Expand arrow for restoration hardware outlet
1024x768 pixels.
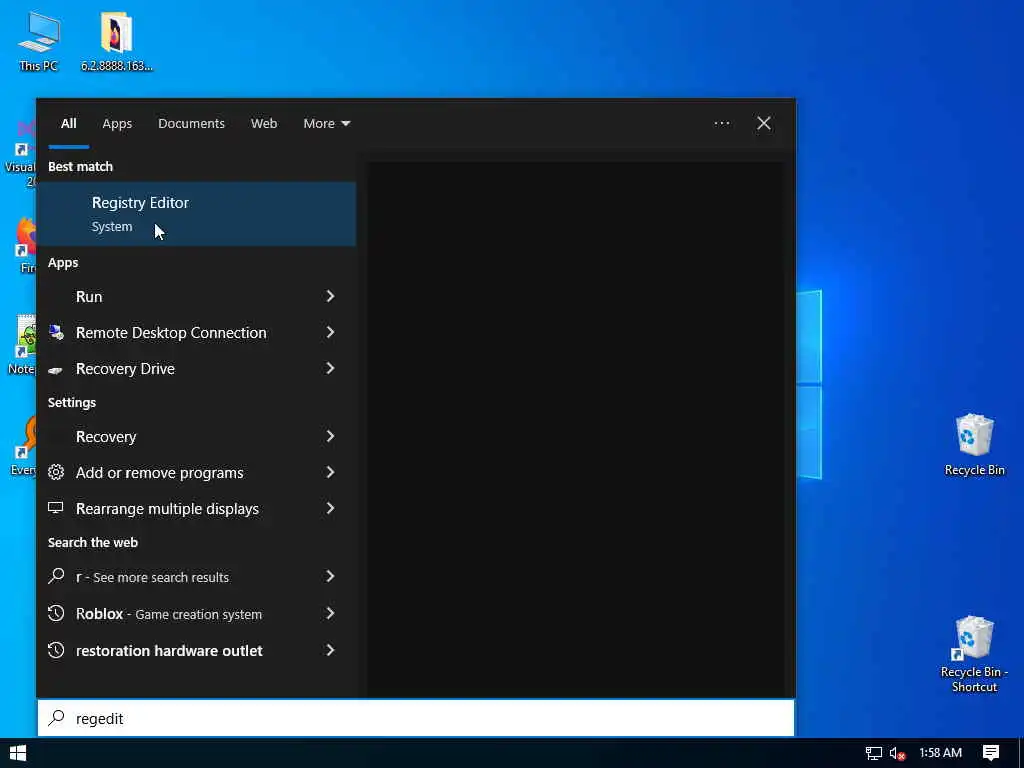330,650
